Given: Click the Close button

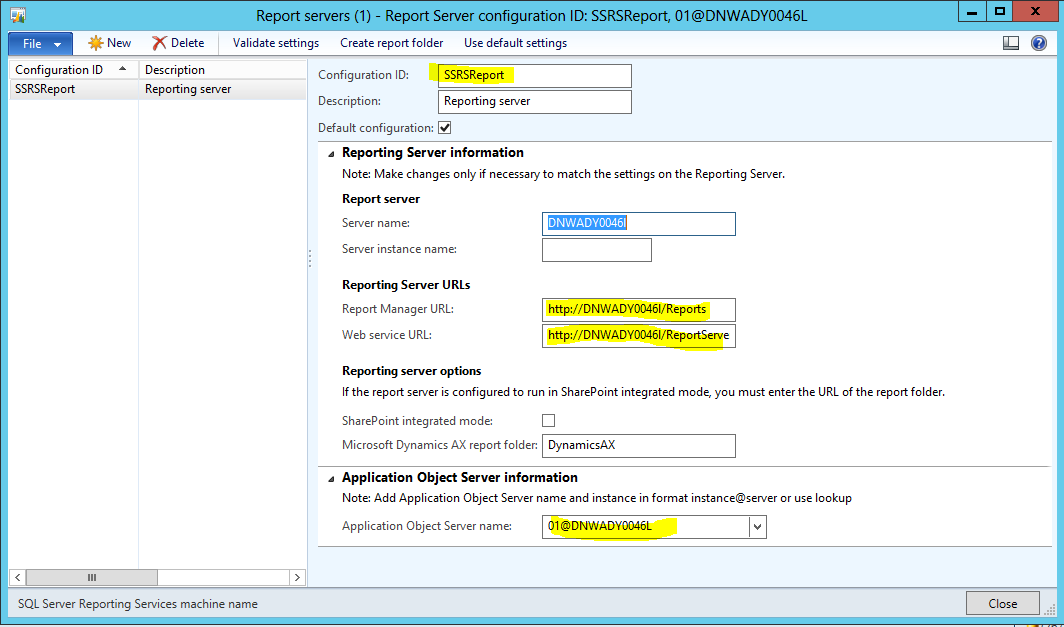Looking at the screenshot, I should [1002, 602].
